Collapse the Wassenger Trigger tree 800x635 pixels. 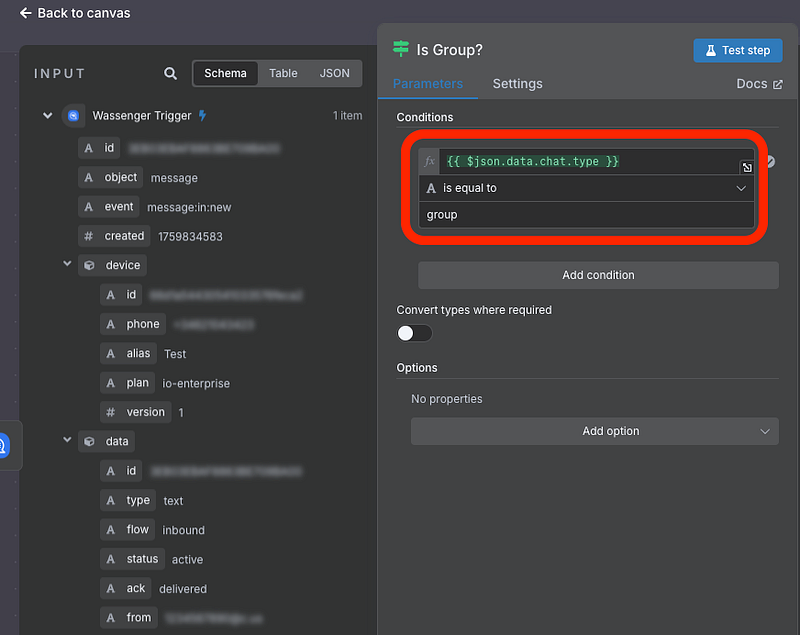pyautogui.click(x=47, y=116)
